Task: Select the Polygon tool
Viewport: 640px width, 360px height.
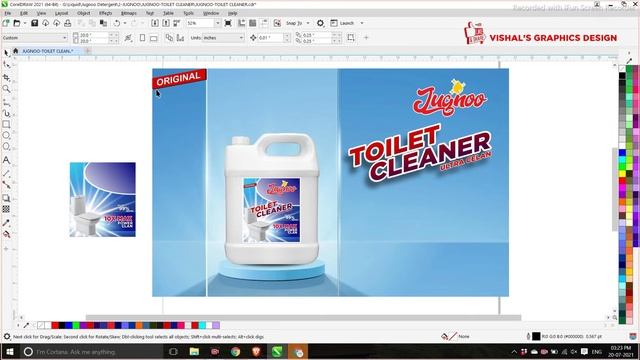Action: [x=6, y=147]
